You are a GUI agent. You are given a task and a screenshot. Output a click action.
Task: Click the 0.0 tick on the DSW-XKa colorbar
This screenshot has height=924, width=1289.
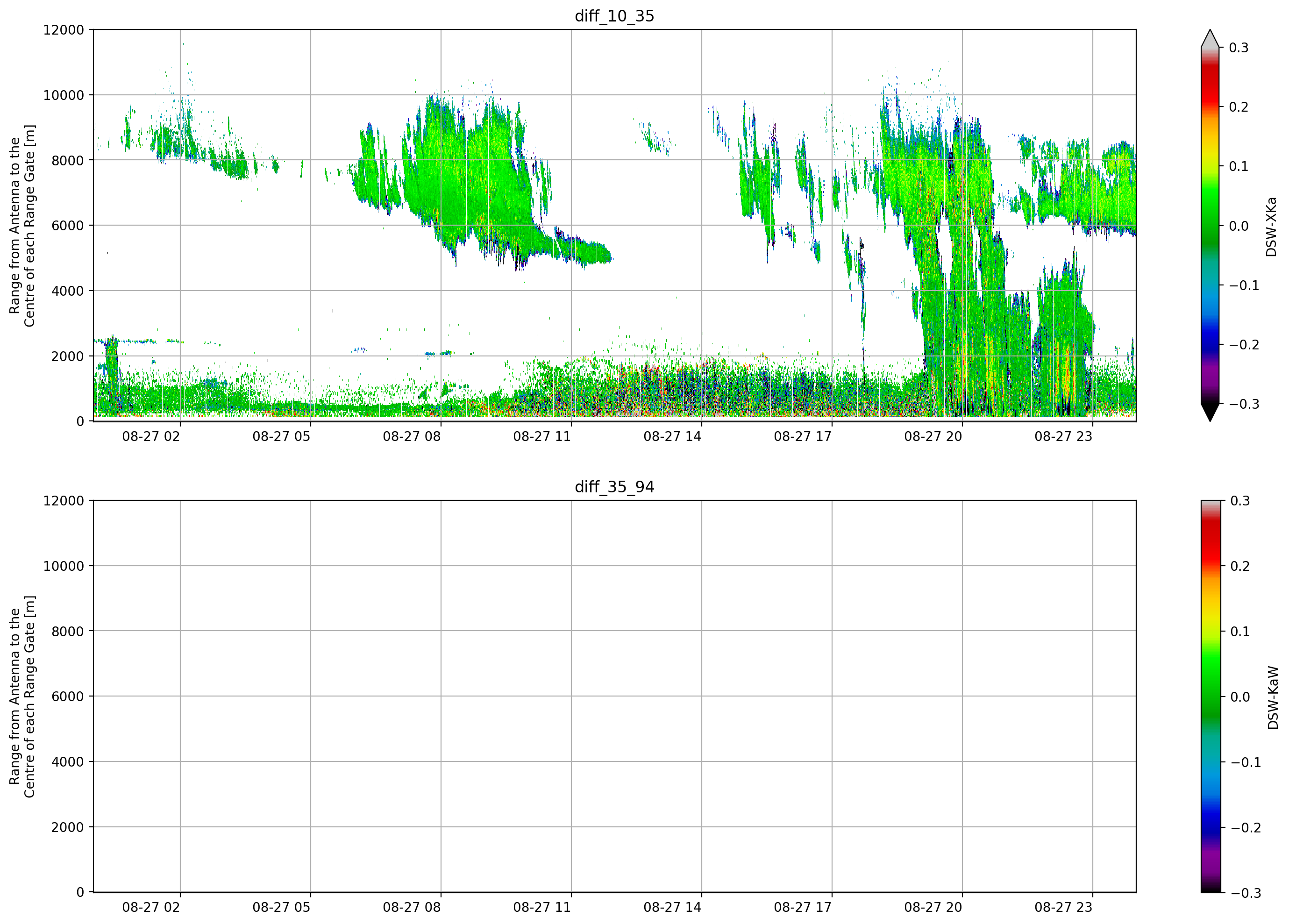(x=1239, y=226)
